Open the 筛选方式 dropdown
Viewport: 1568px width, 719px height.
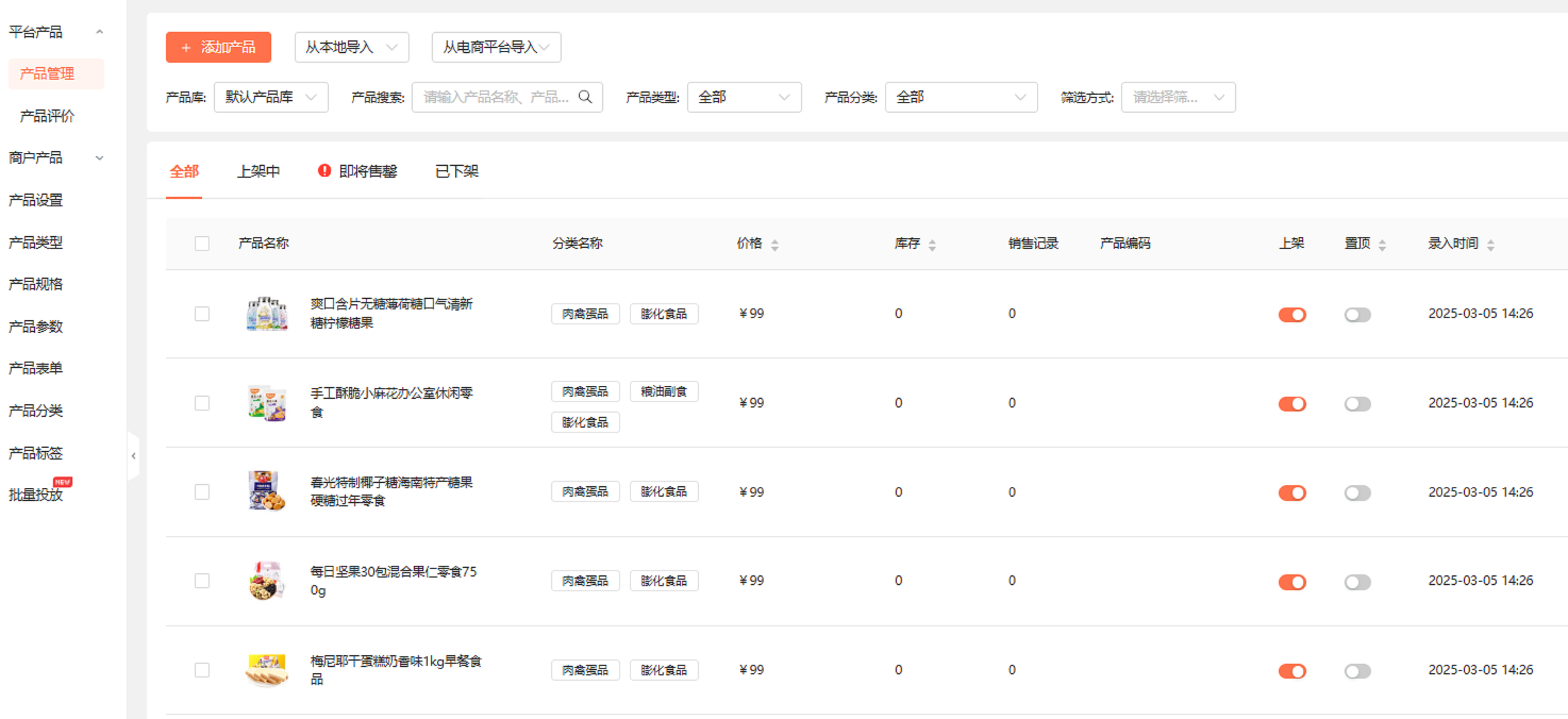(1178, 97)
